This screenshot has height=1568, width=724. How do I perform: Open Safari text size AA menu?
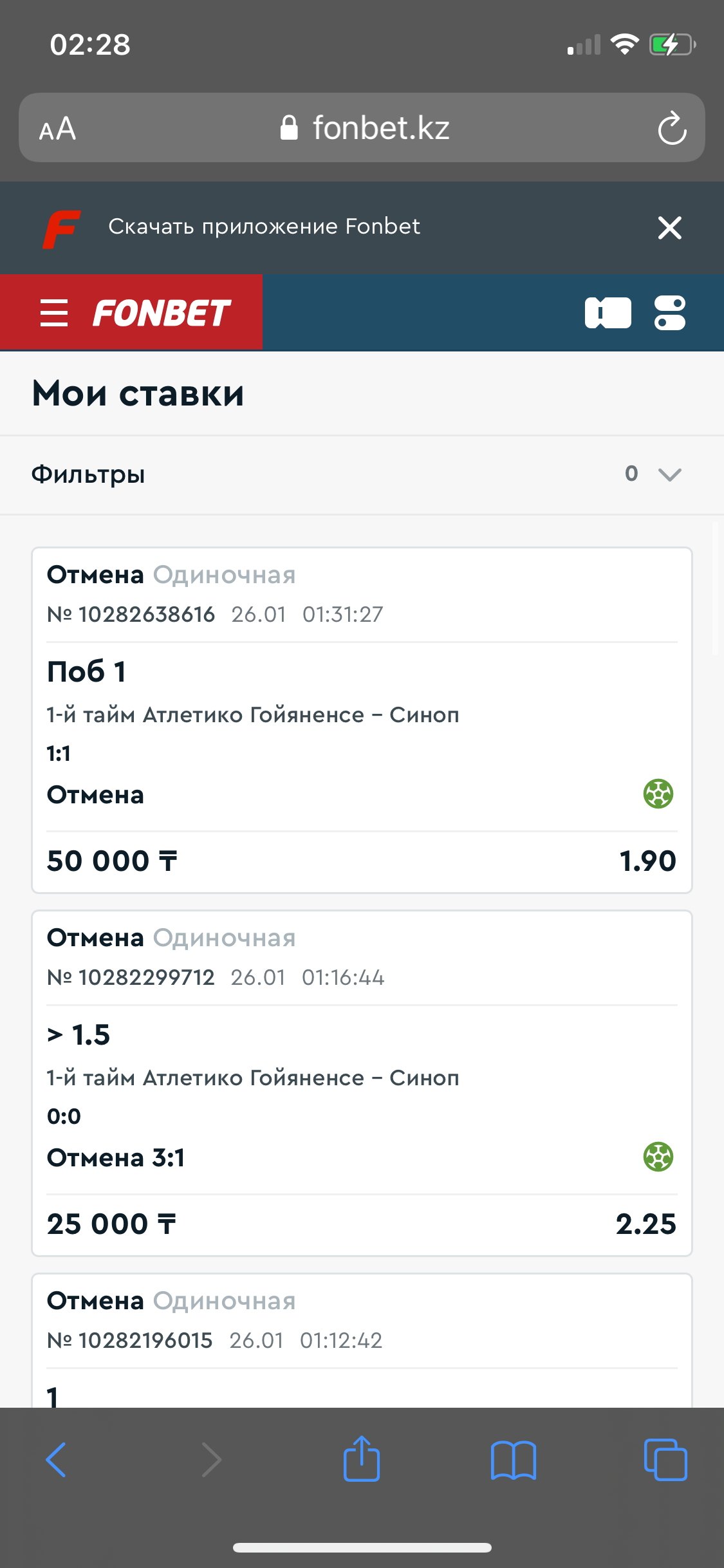58,129
